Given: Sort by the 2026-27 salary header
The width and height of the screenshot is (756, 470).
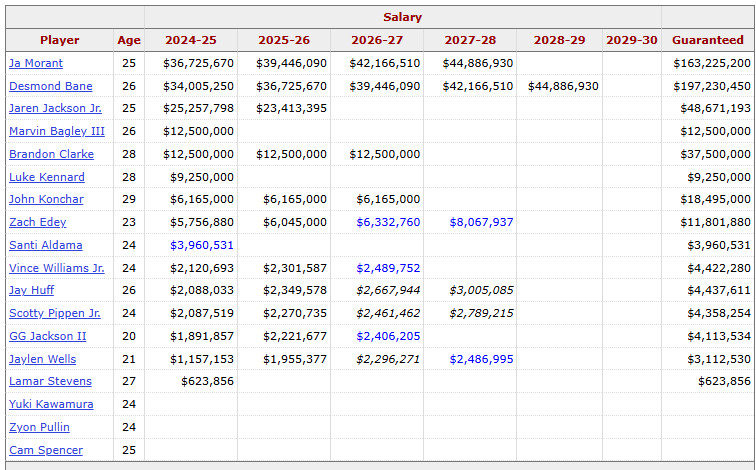Looking at the screenshot, I should click(x=377, y=40).
